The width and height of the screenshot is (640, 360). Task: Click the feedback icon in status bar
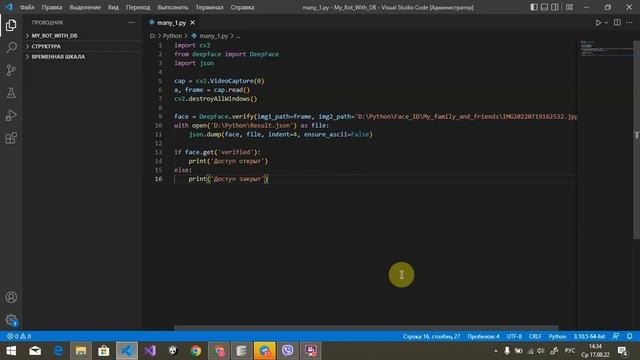(x=616, y=336)
